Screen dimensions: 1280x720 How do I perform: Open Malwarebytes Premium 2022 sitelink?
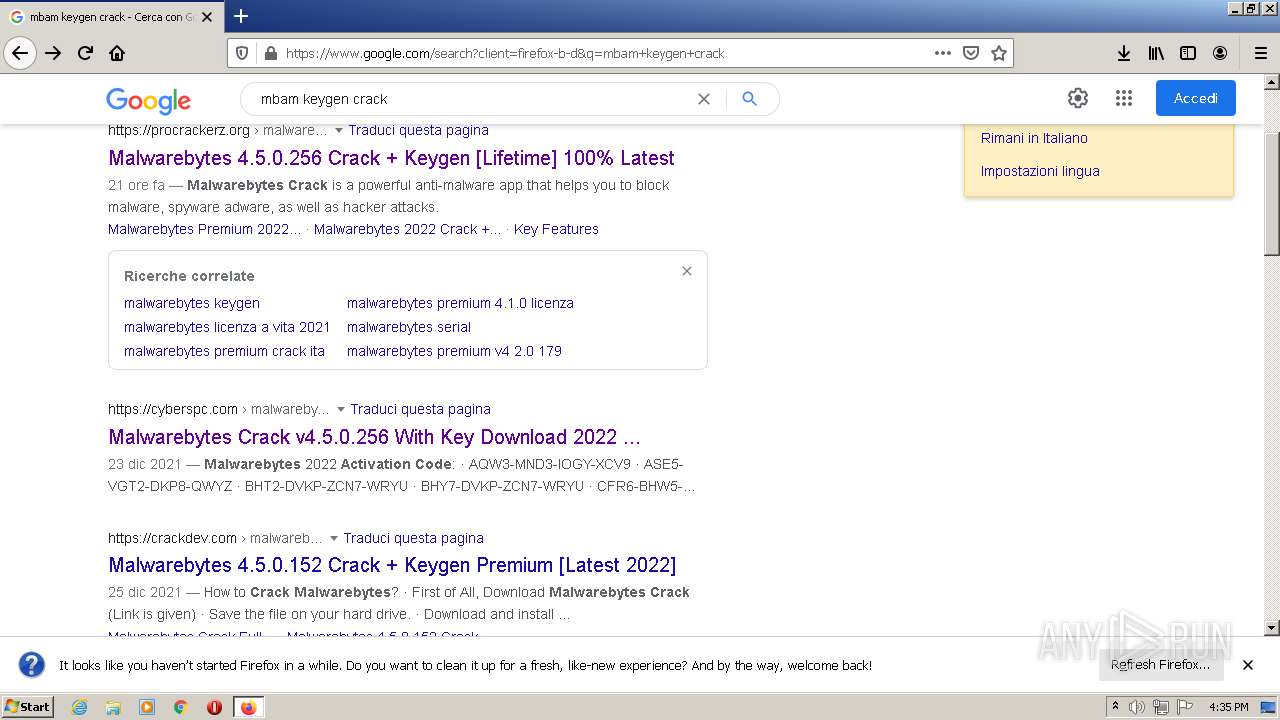coord(204,229)
